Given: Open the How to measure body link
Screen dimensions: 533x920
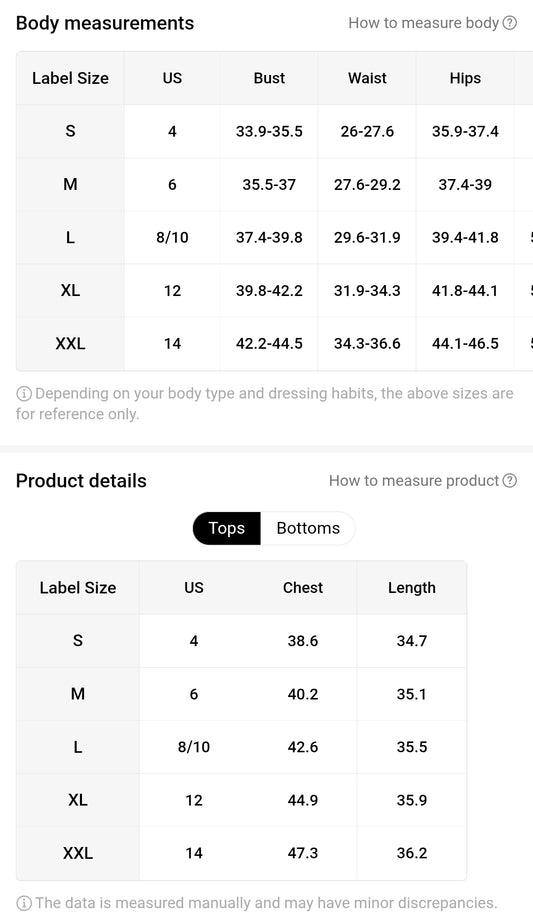Looking at the screenshot, I should (423, 23).
